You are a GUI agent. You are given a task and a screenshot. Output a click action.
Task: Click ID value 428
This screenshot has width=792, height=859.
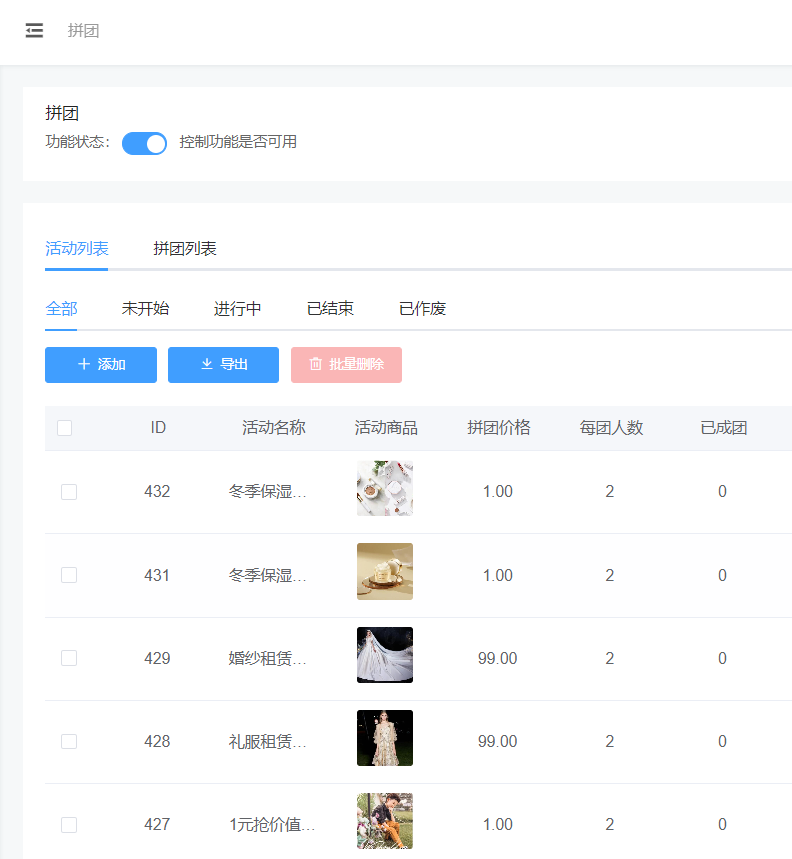coord(157,741)
